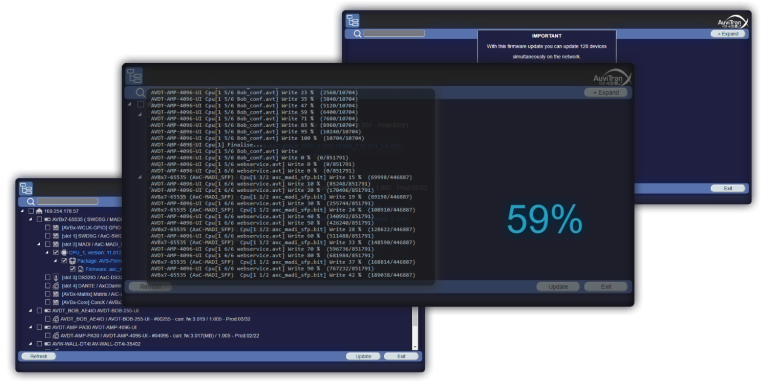Tick the checkbox for root 169.254.178.57

coord(31,211)
